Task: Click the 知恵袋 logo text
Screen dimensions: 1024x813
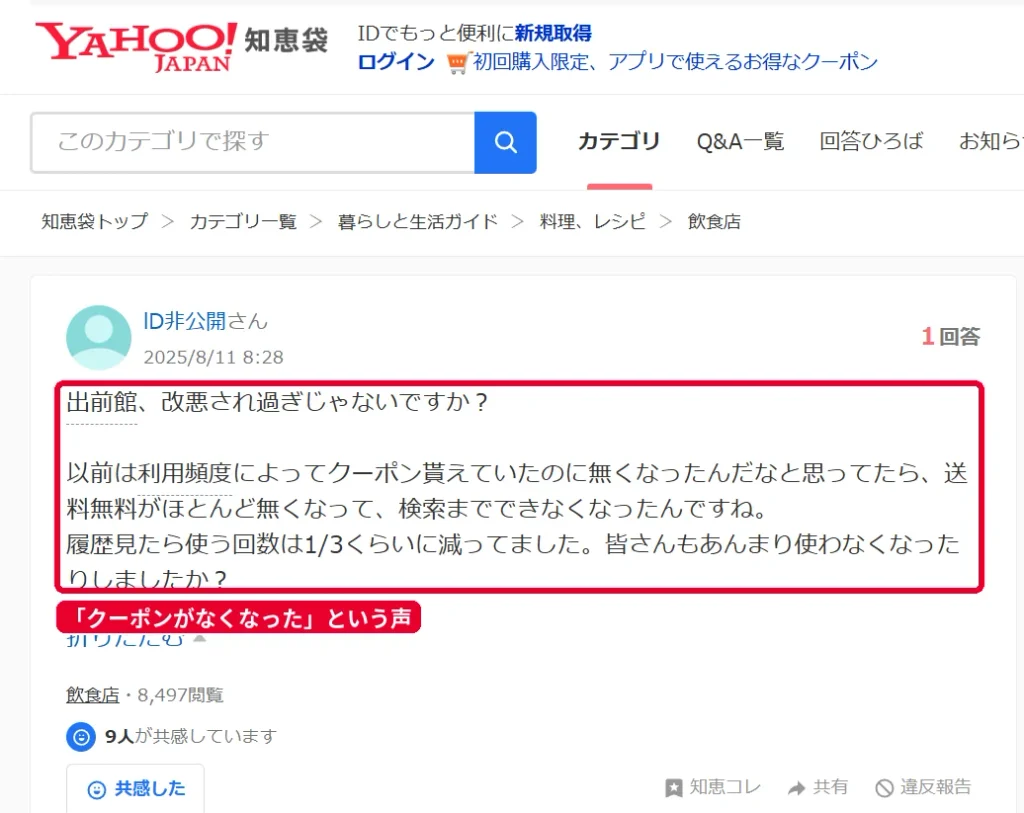Action: point(286,40)
